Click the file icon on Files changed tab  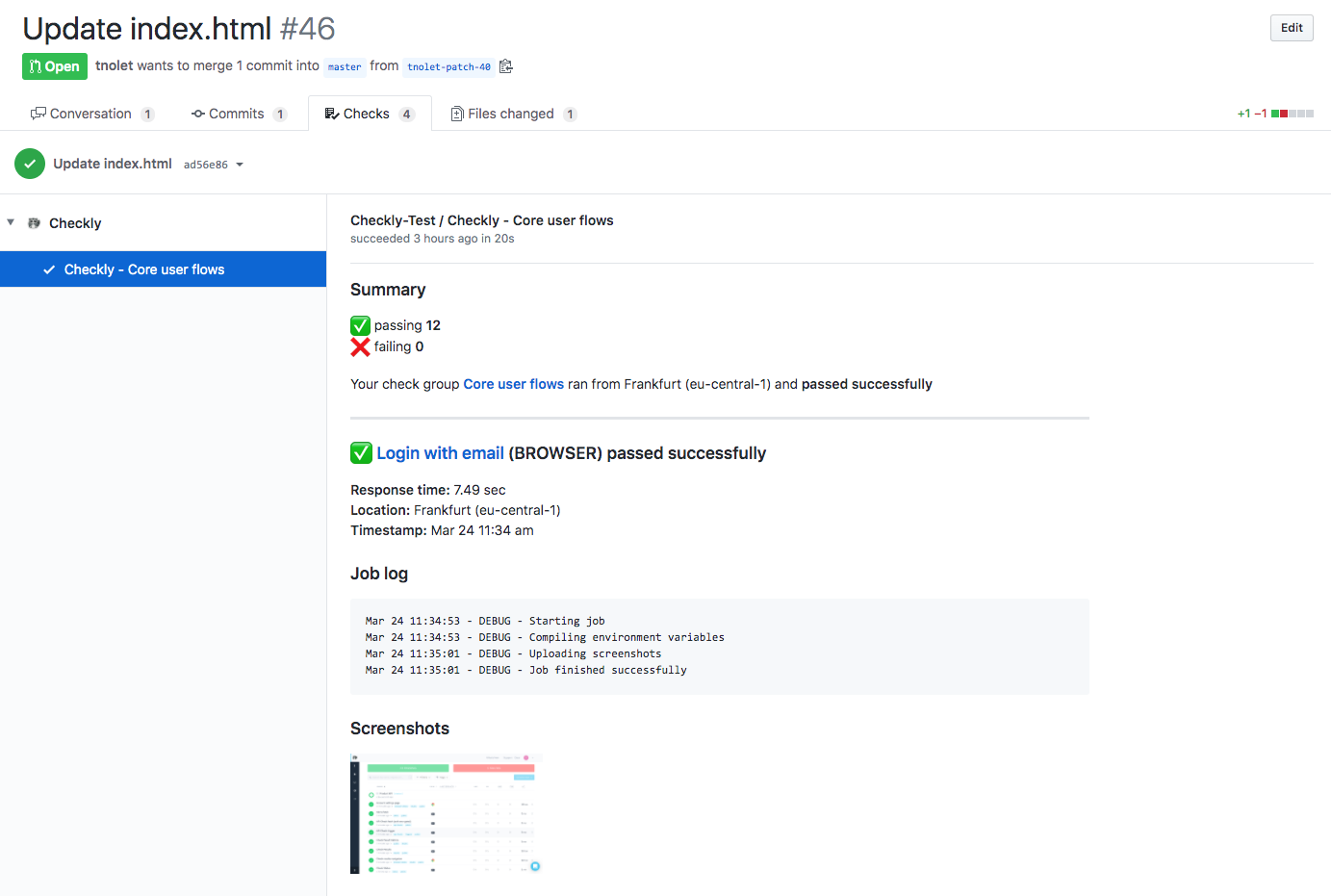[459, 113]
